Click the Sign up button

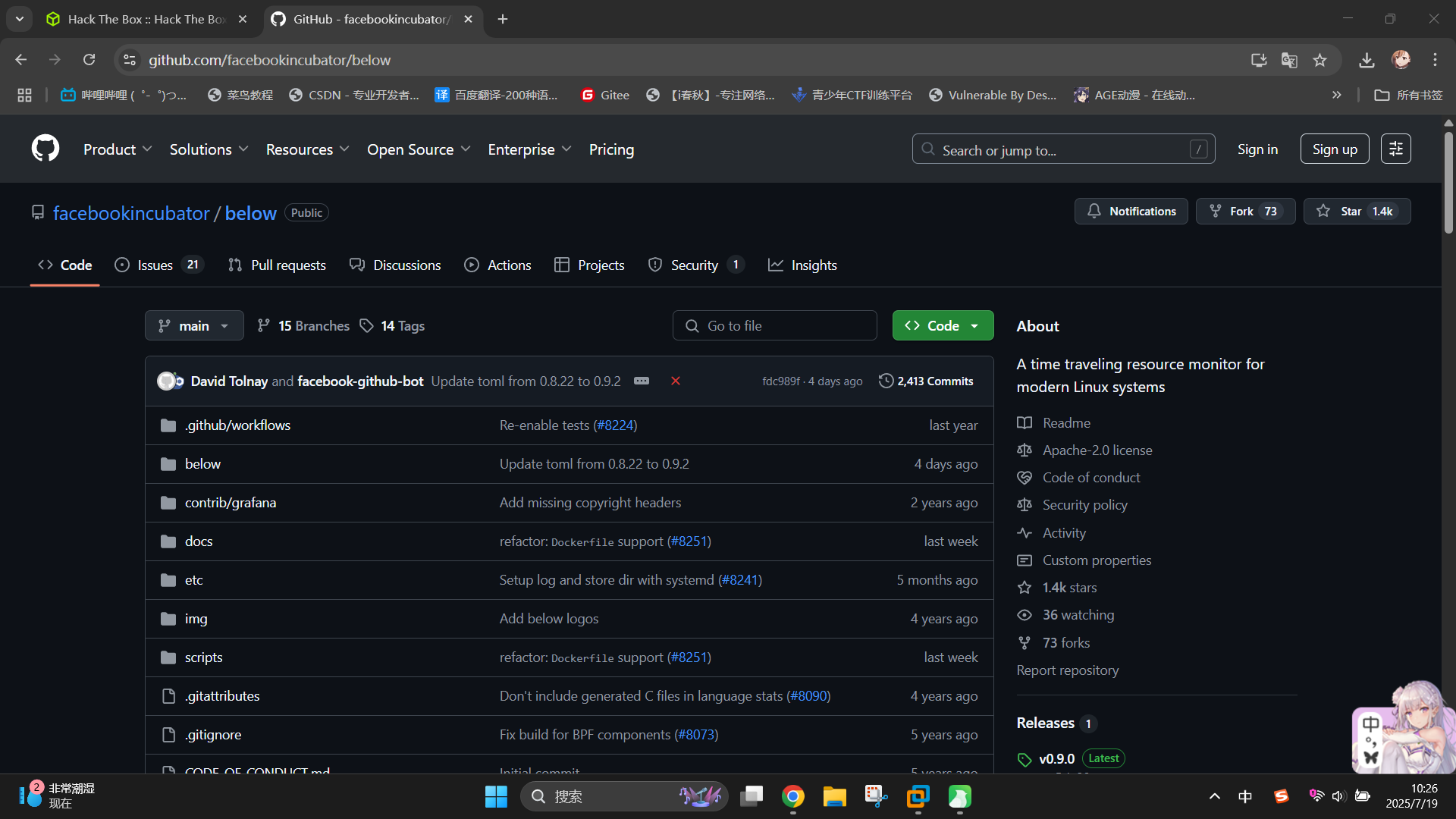1334,149
